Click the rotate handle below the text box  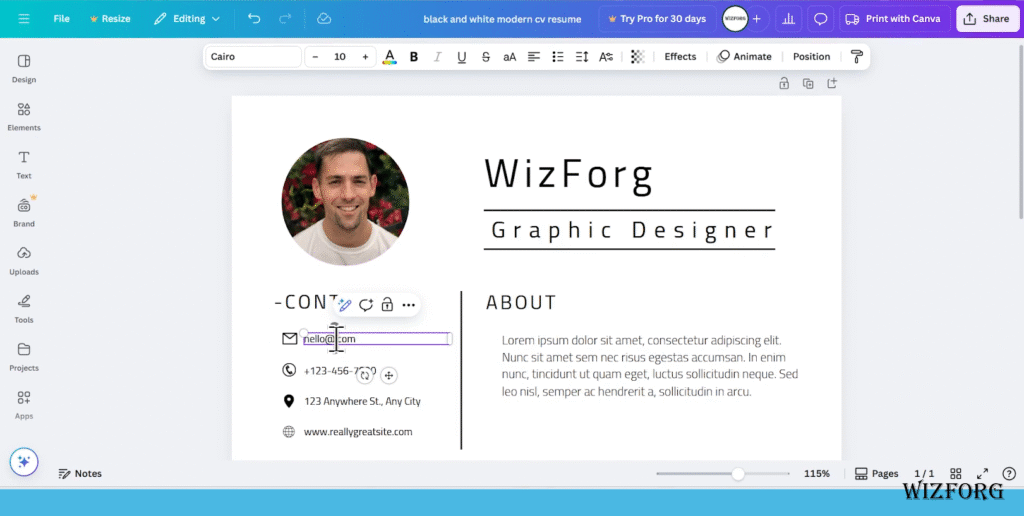365,375
